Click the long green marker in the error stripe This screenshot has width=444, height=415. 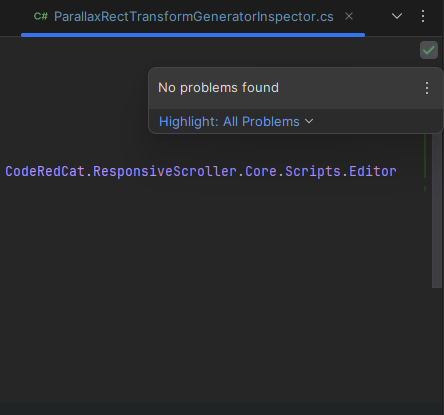425,156
